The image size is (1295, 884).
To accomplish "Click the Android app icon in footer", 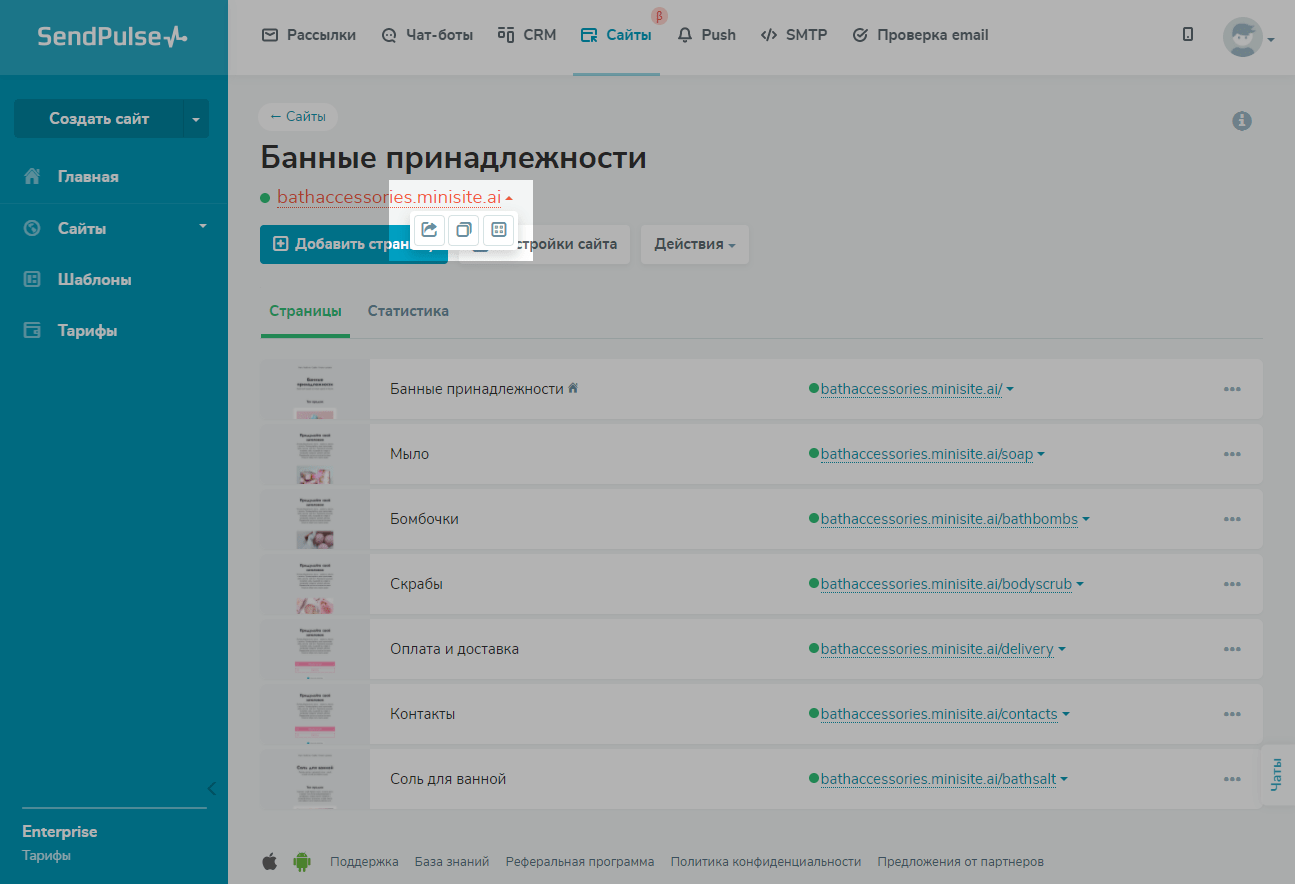I will [x=302, y=861].
